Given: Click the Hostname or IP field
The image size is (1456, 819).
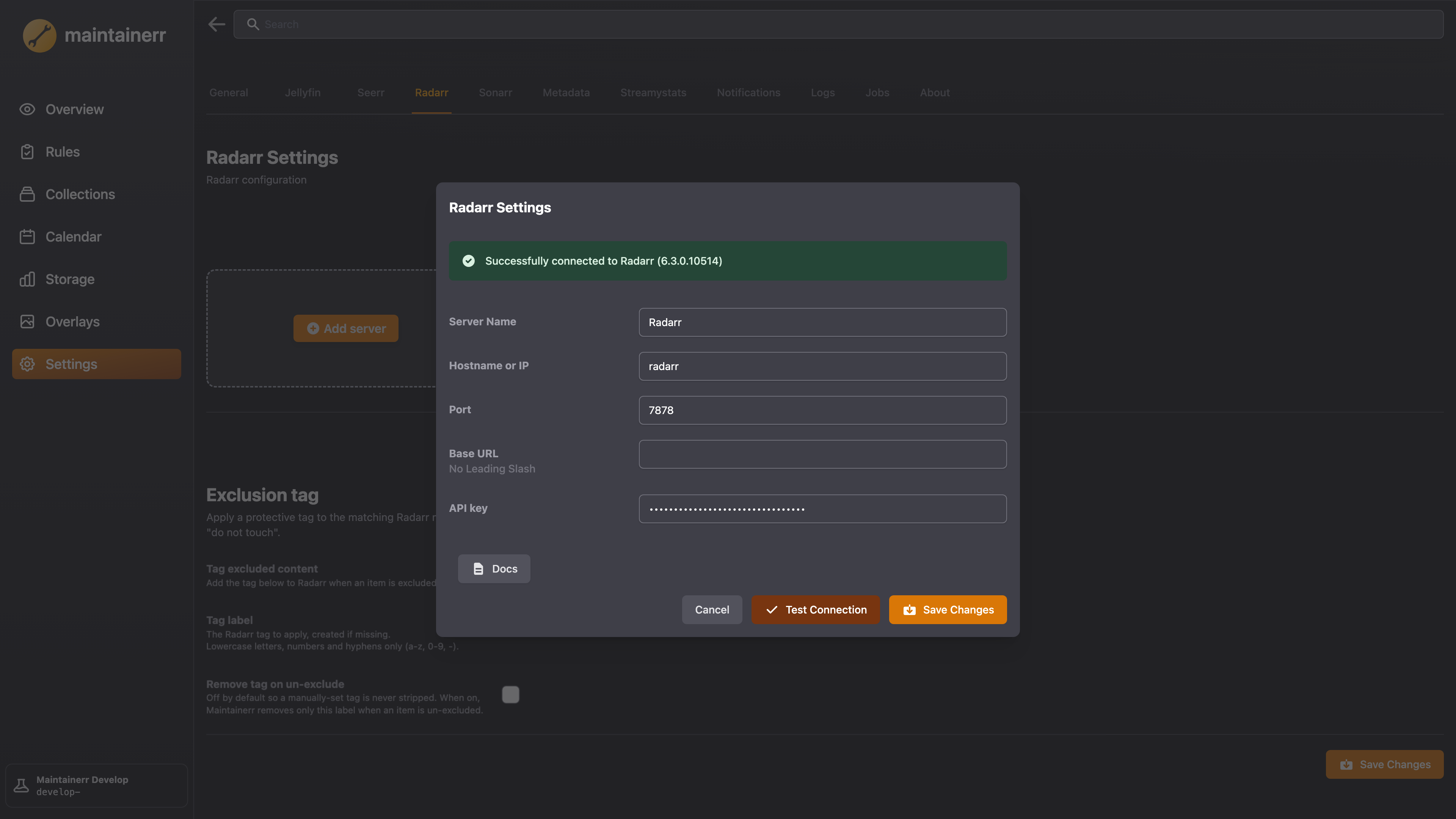Looking at the screenshot, I should point(822,366).
